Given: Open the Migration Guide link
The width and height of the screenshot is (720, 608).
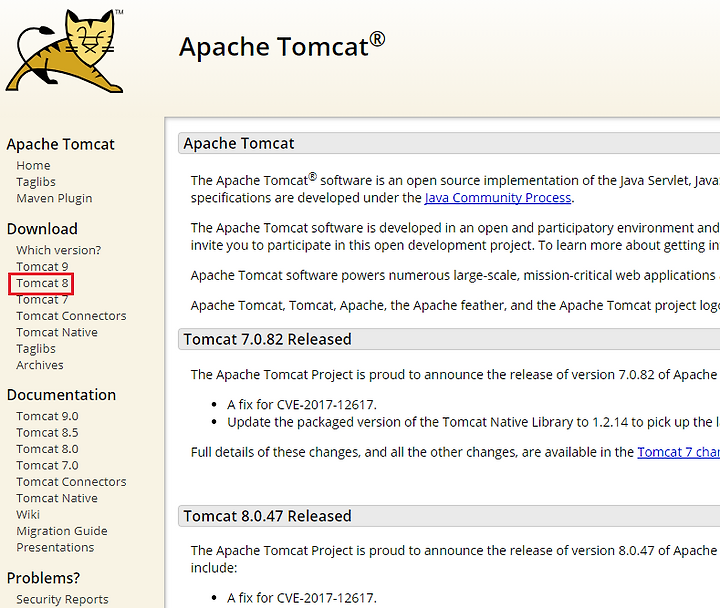Looking at the screenshot, I should coord(62,531).
